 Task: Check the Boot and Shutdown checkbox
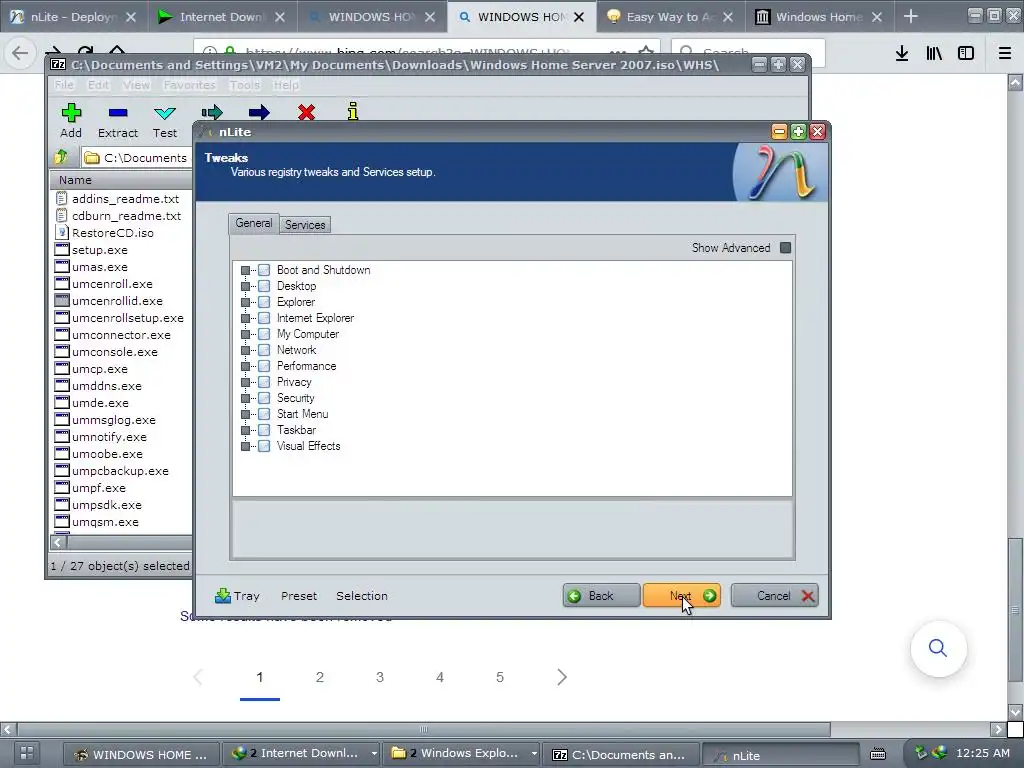264,270
